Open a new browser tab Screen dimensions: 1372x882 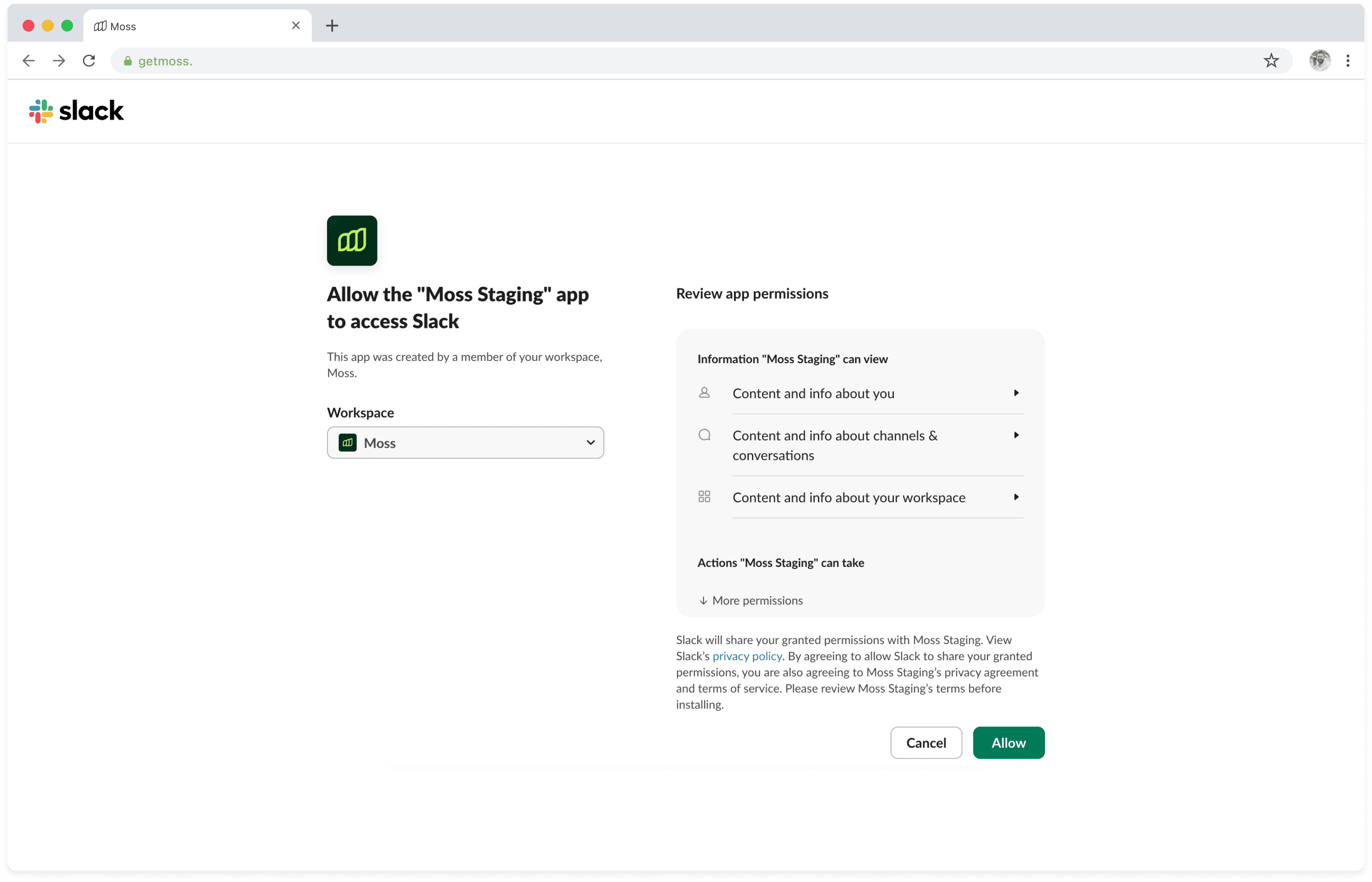click(332, 26)
